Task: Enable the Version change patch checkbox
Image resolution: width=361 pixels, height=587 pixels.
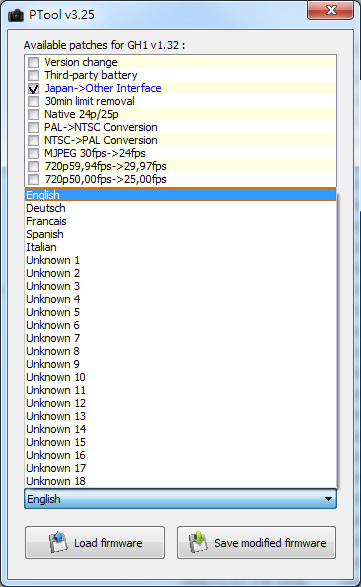Action: pyautogui.click(x=33, y=62)
